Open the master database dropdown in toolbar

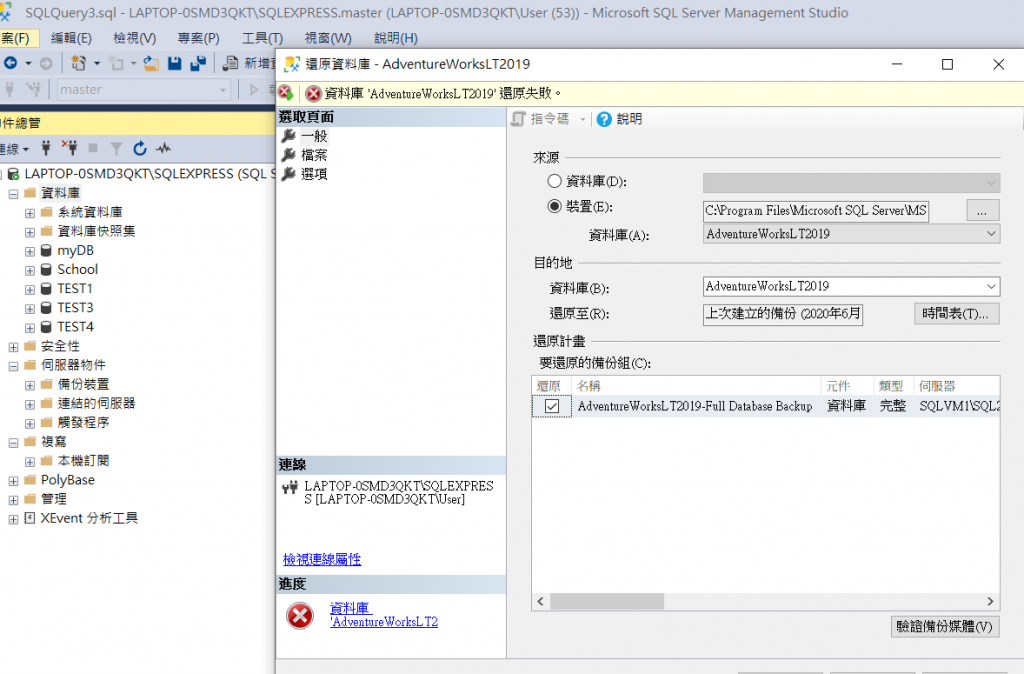click(223, 89)
